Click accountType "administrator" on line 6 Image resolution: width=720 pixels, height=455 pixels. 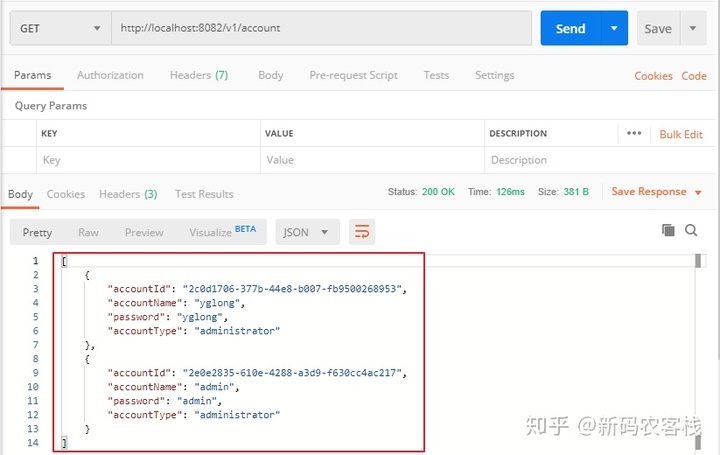[237, 331]
